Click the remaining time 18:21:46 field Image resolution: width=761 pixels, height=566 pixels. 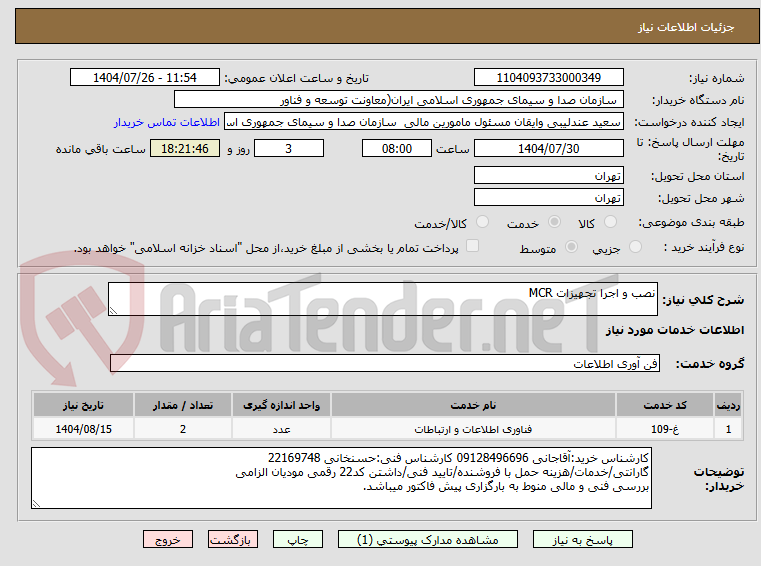pos(185,149)
